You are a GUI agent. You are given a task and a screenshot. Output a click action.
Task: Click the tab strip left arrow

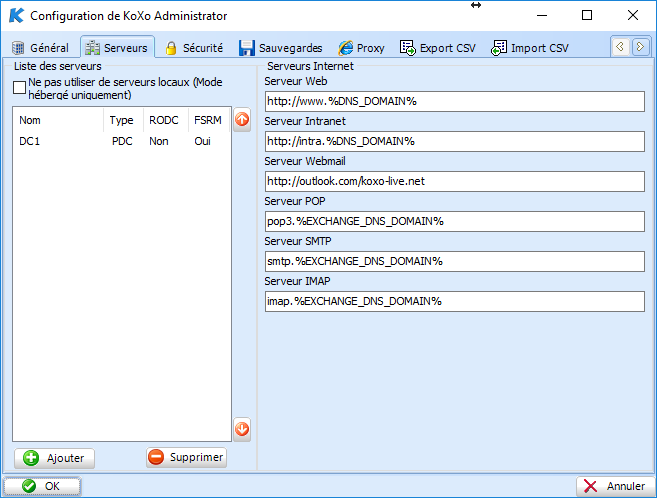tap(621, 46)
